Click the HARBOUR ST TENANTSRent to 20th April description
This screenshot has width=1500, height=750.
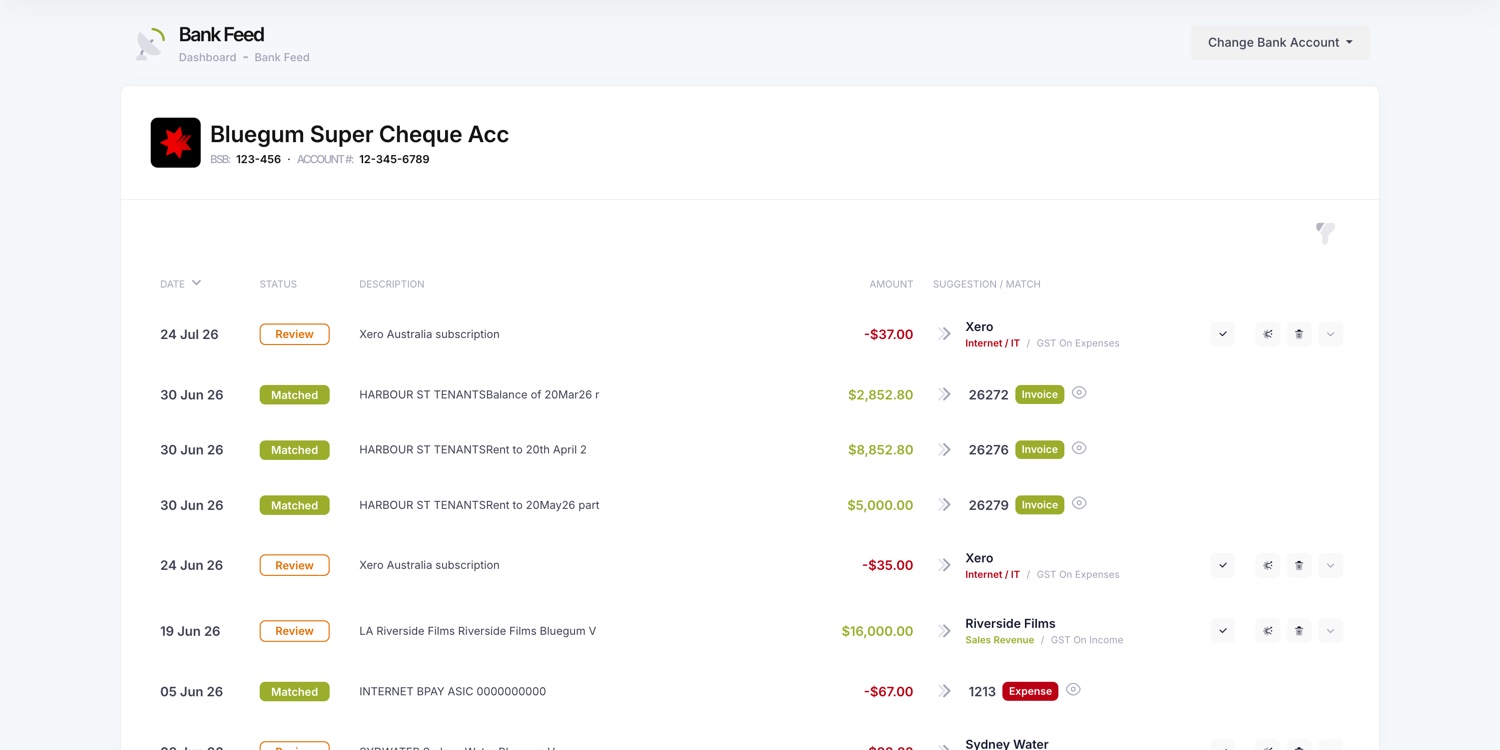coord(473,449)
